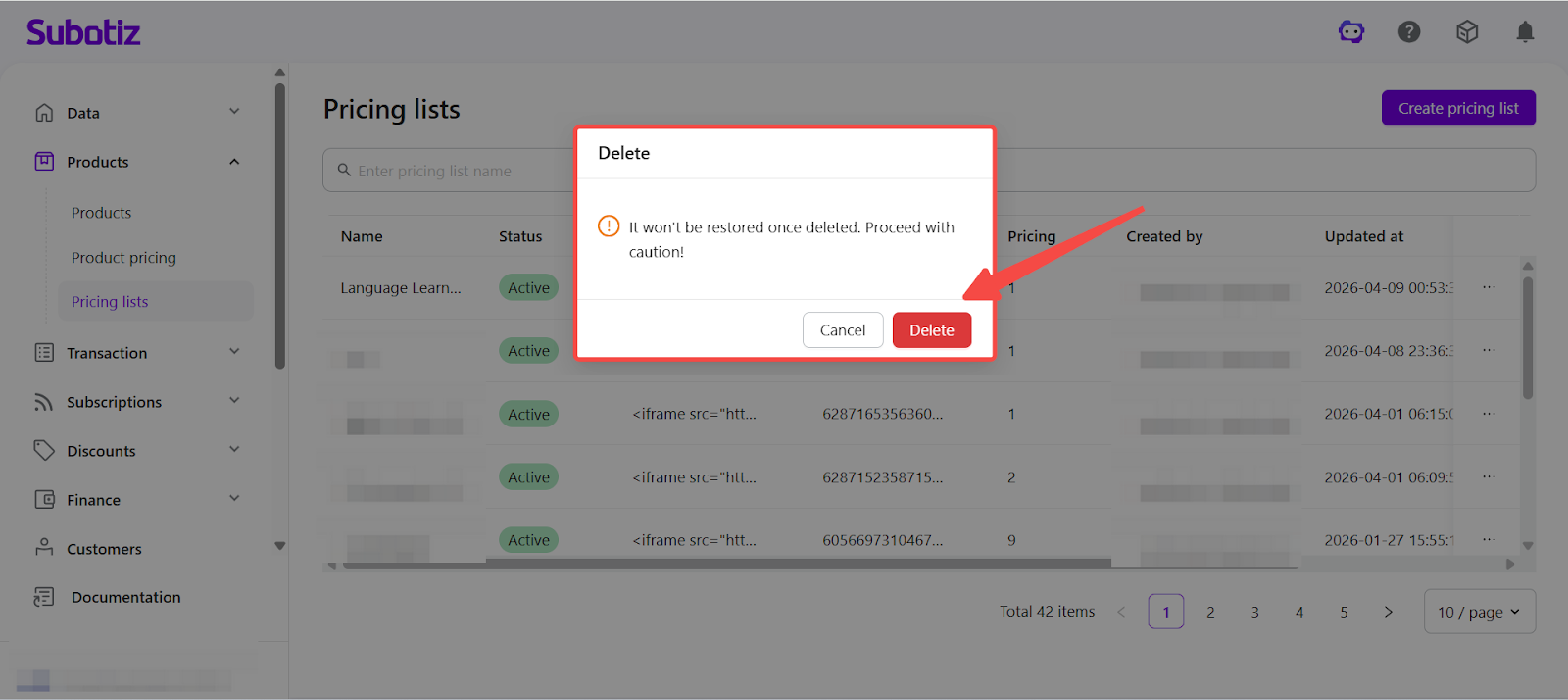Cancel the delete dialog

(x=843, y=330)
